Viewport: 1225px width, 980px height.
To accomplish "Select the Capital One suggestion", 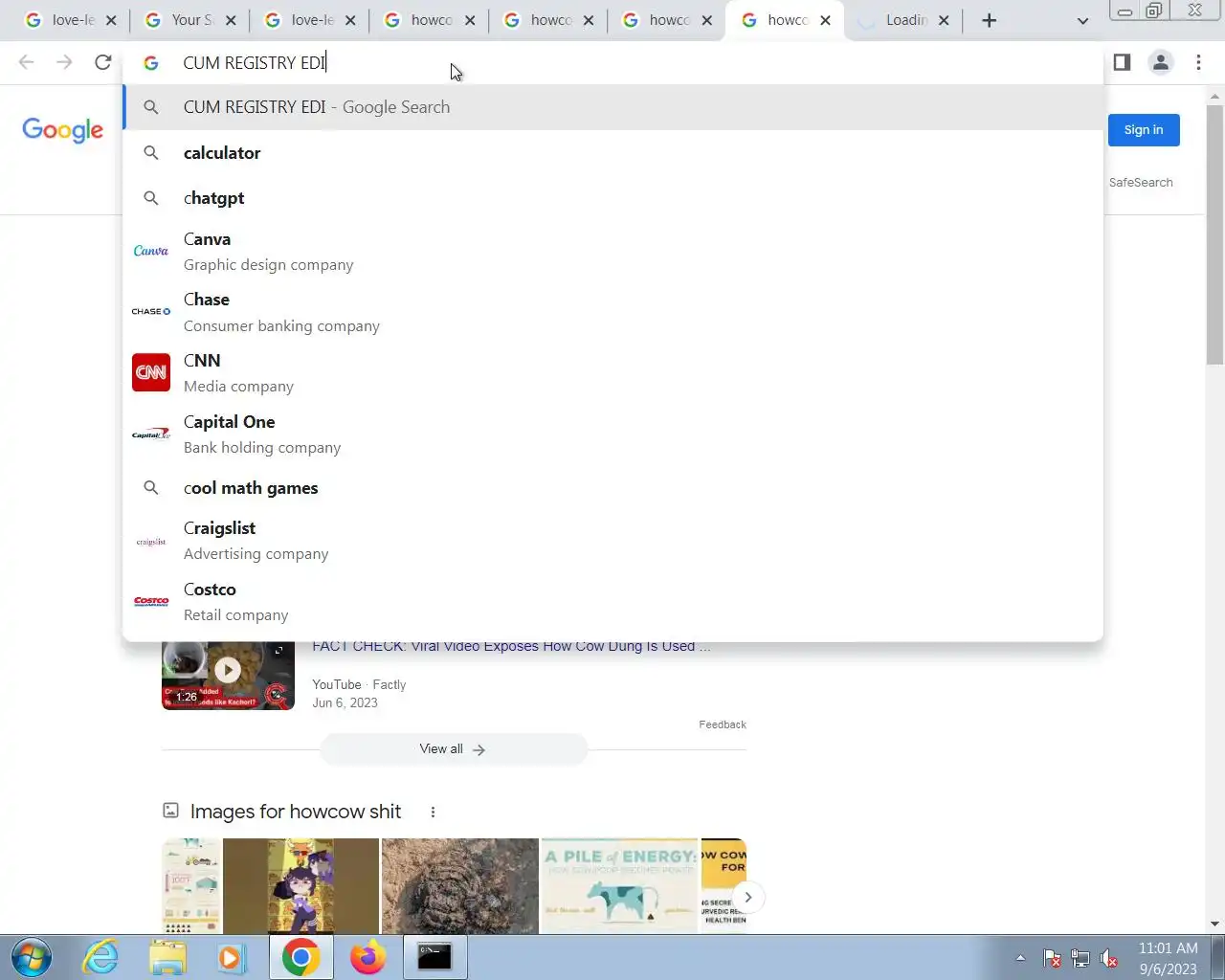I will (612, 434).
